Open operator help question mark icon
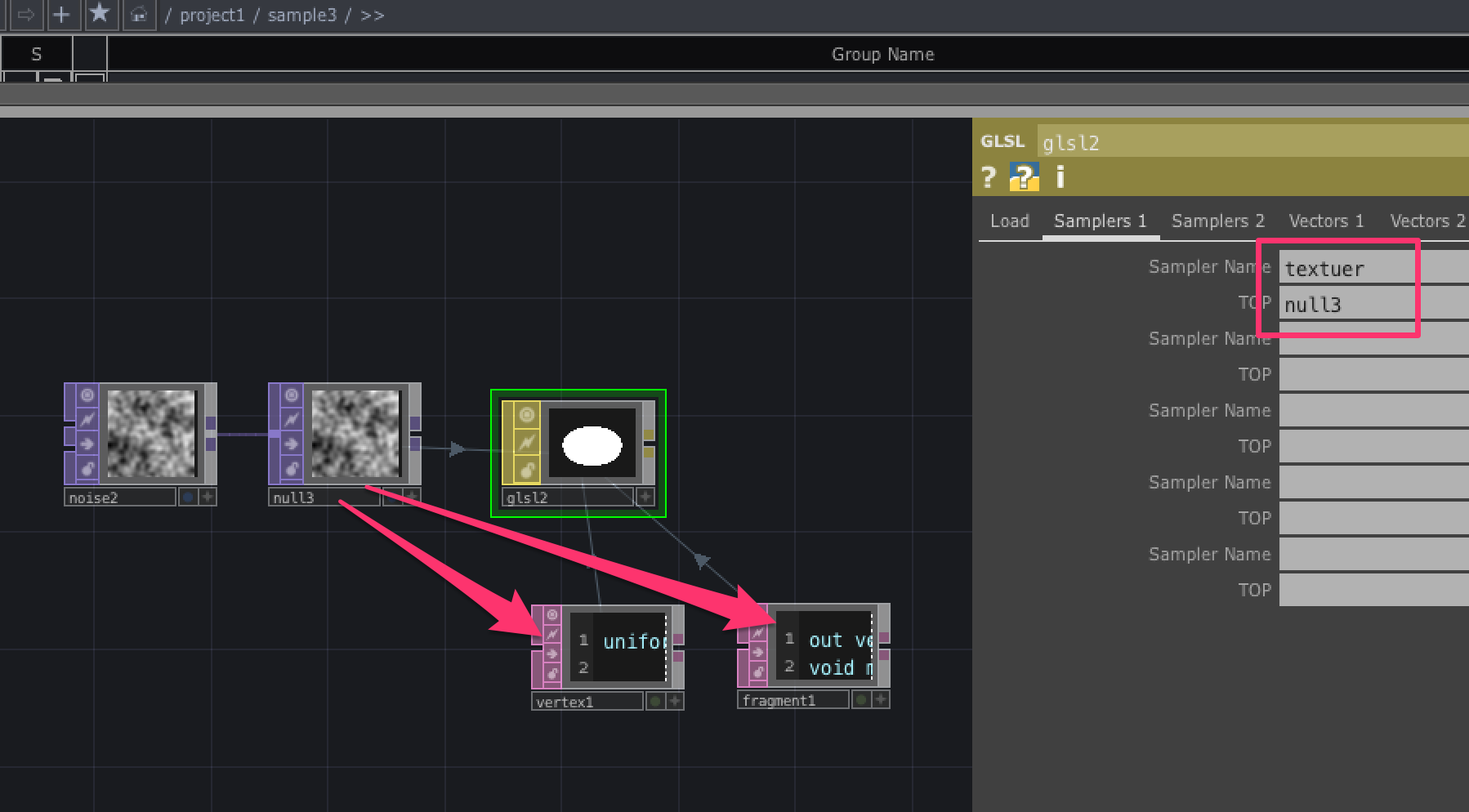The height and width of the screenshot is (812, 1469). point(989,177)
